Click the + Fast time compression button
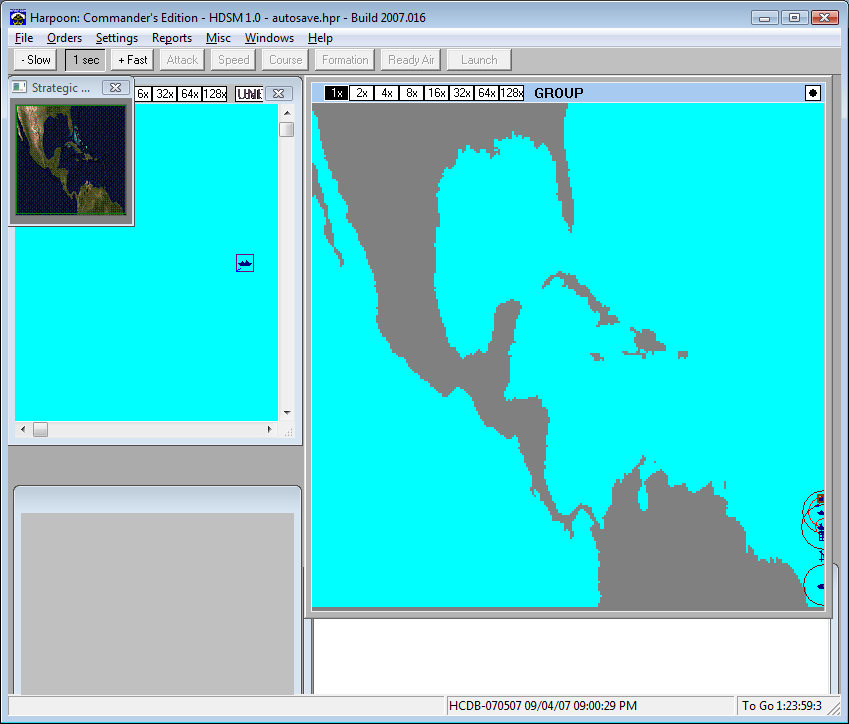This screenshot has height=724, width=849. pos(133,60)
